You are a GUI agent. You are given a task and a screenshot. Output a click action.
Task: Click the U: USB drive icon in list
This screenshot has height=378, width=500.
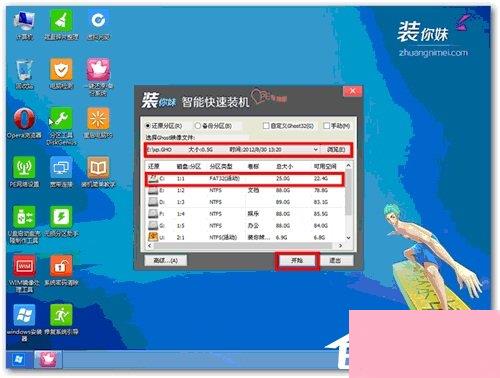click(x=153, y=237)
